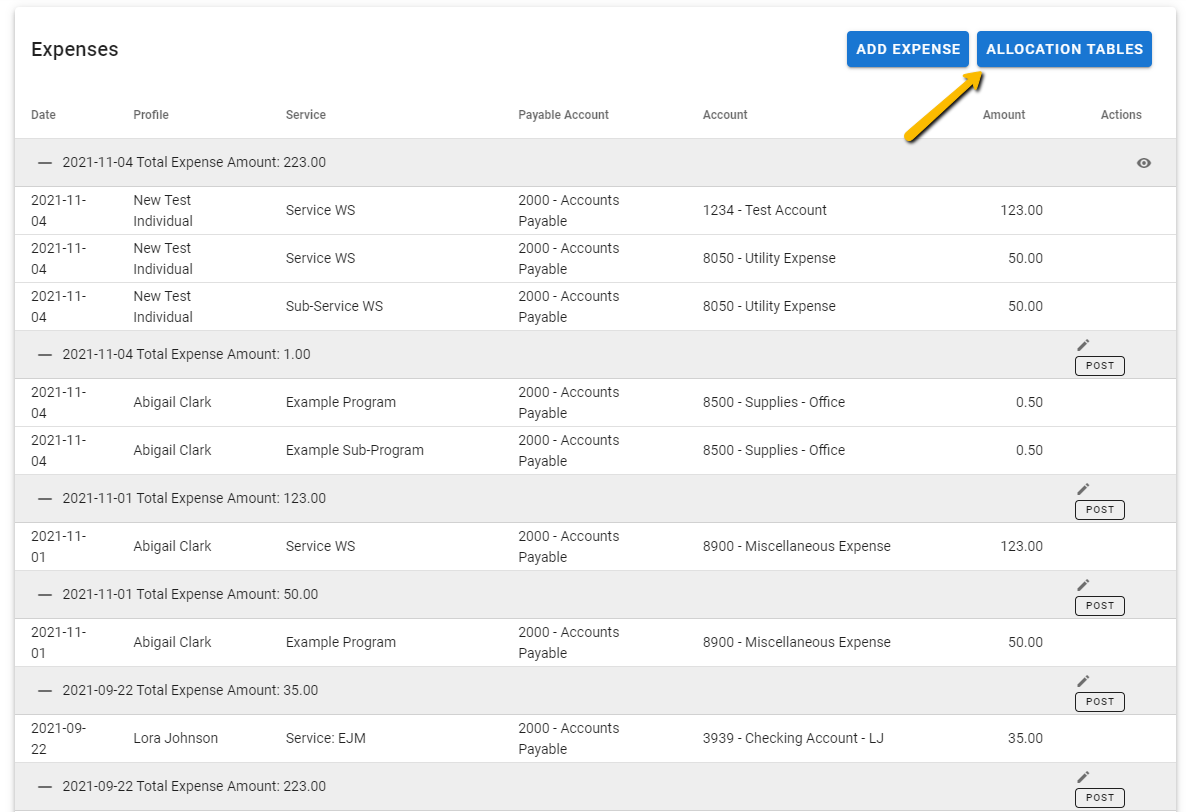Viewport: 1186px width, 812px height.
Task: Collapse the 2021-11-01 group totaling 50.00
Action: pyautogui.click(x=45, y=595)
